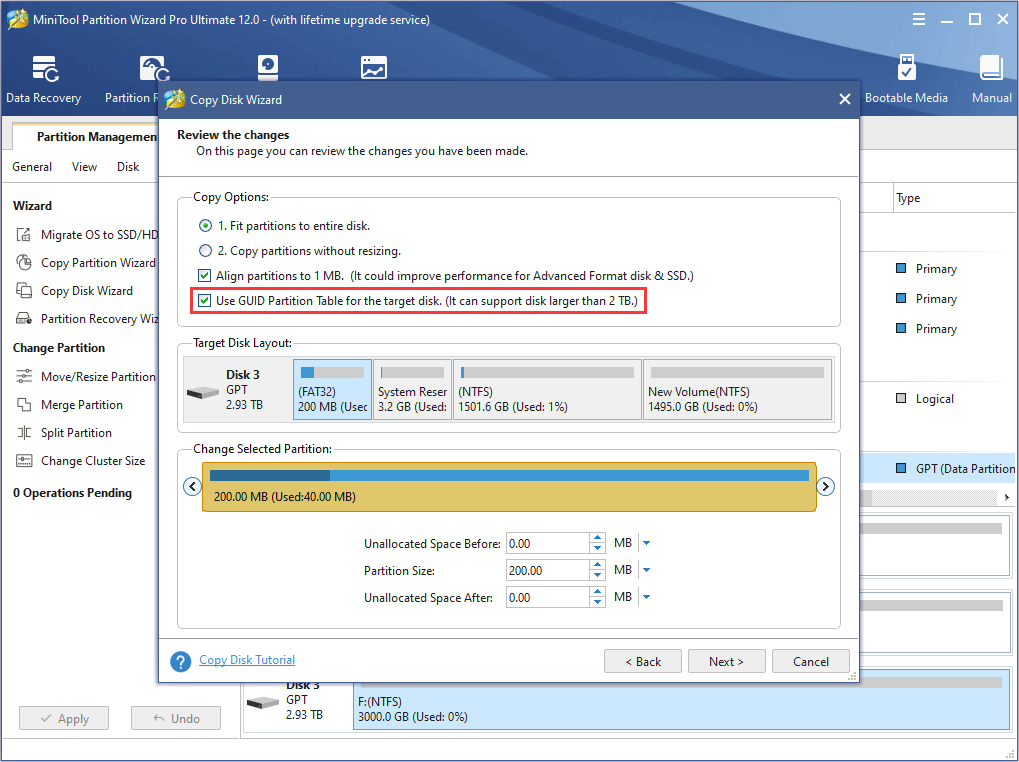
Task: Click the Logical partition type row
Action: tap(925, 399)
